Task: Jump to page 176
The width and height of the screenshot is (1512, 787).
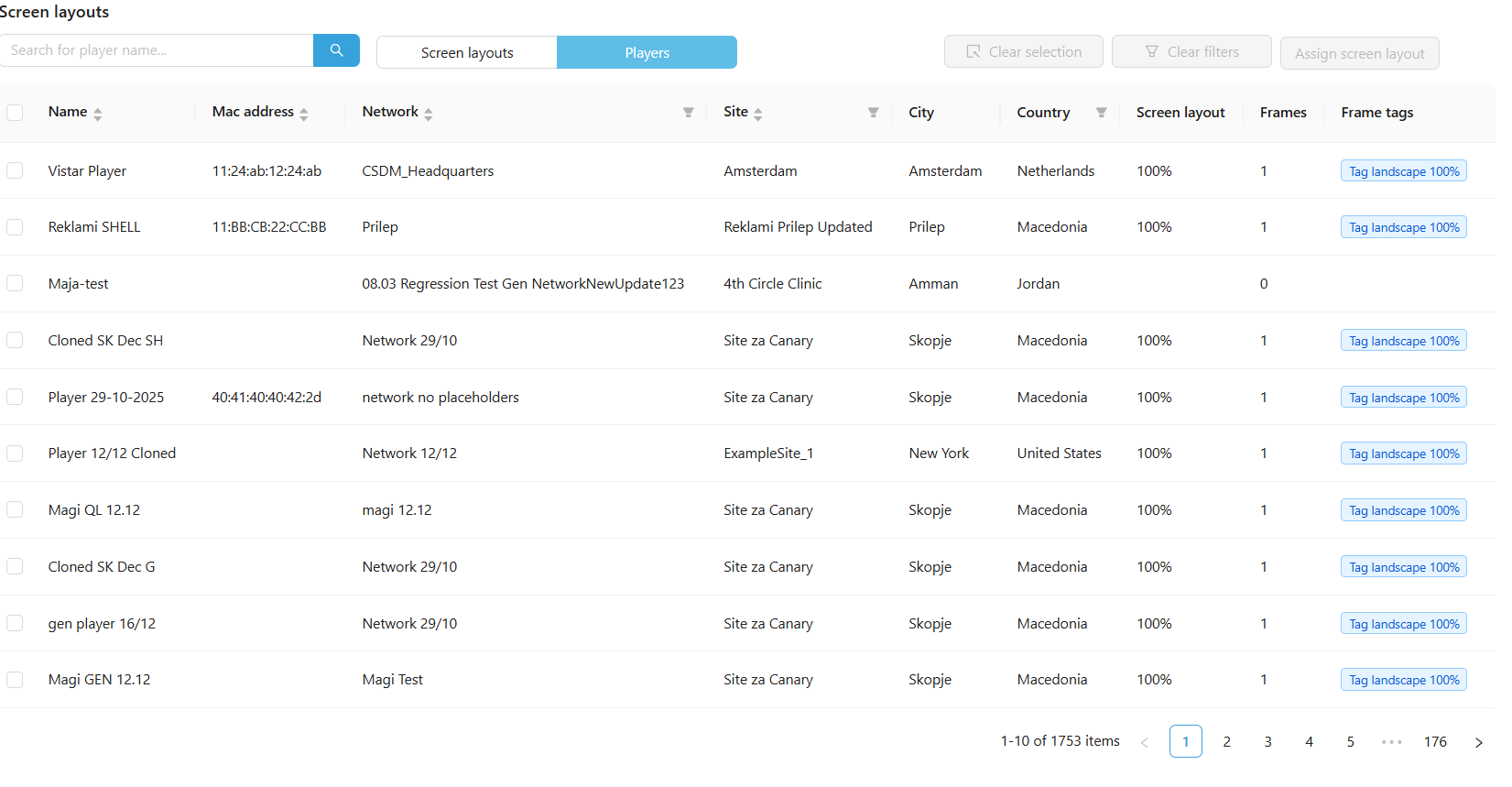Action: 1435,742
